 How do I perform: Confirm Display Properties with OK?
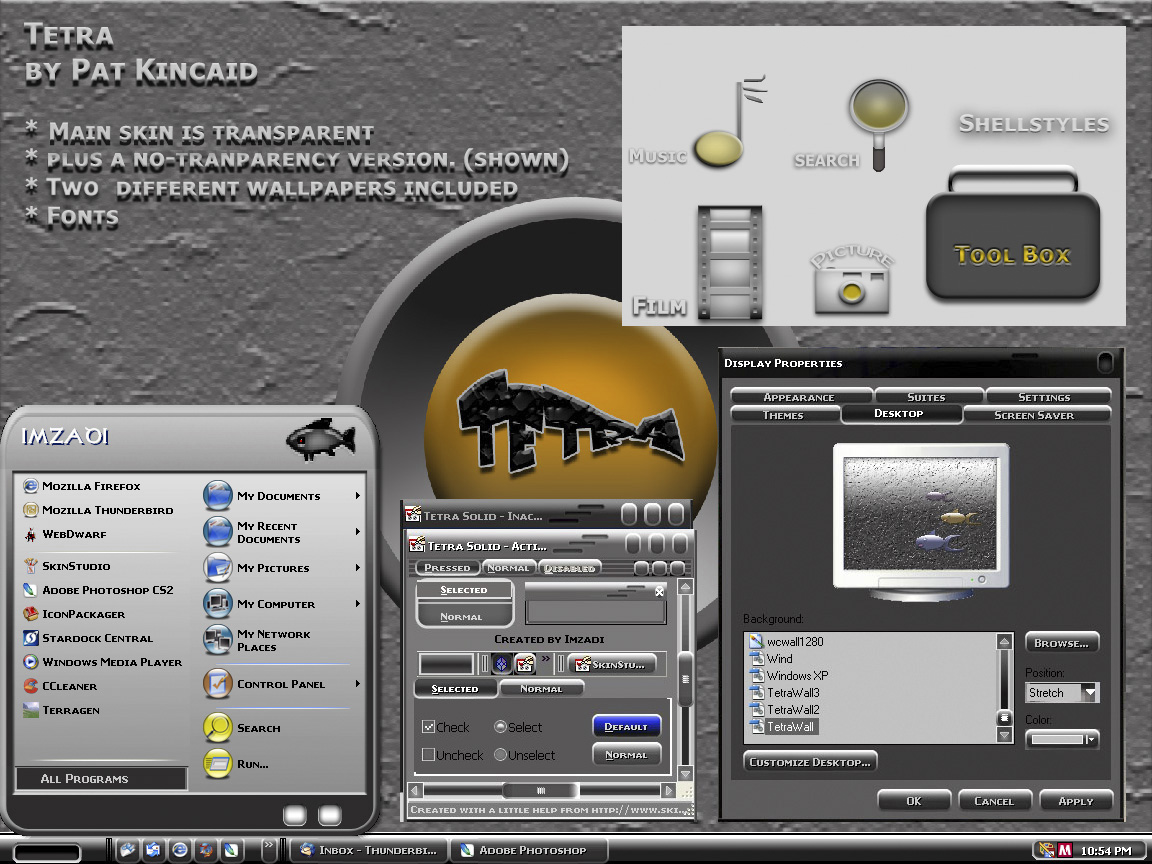(914, 801)
